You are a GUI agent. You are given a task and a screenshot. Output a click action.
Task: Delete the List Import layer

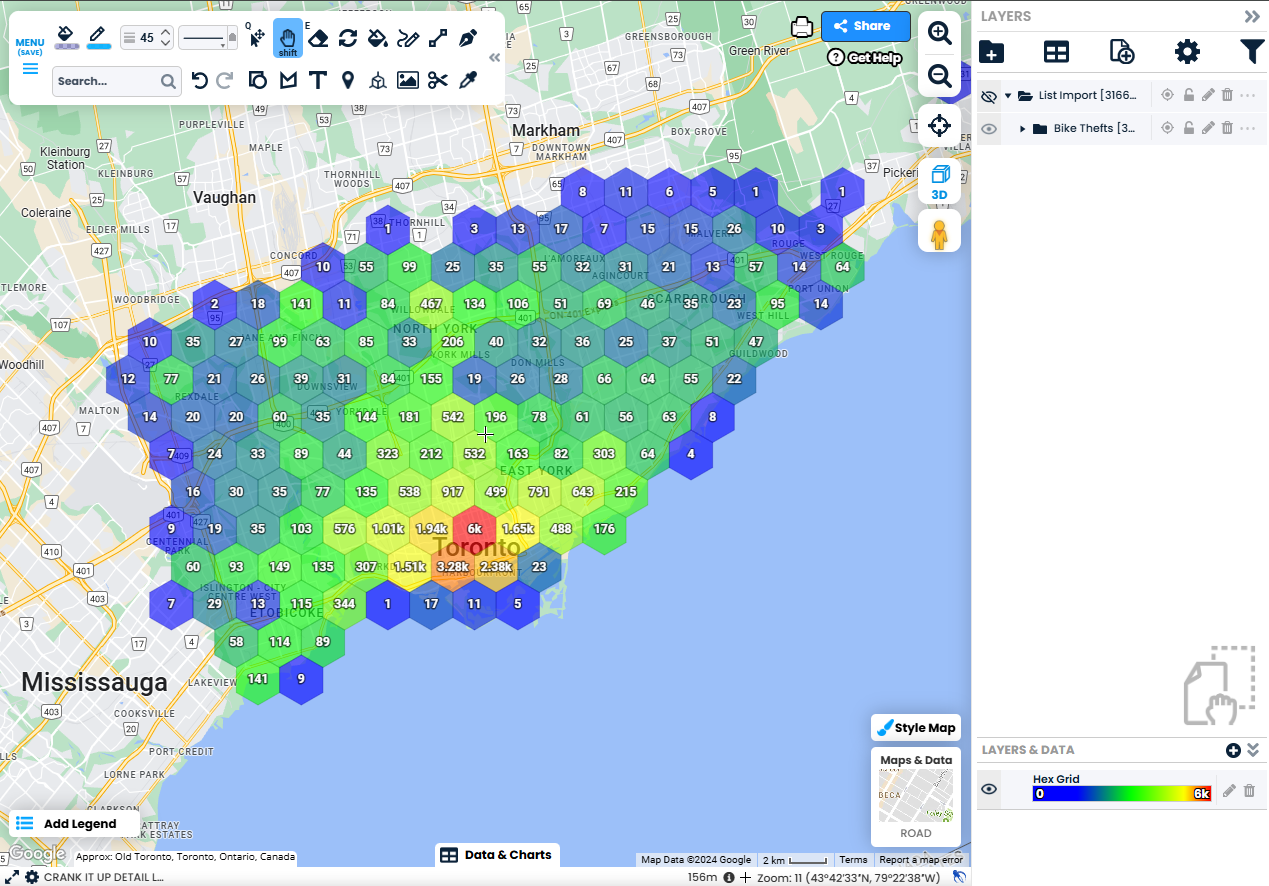1227,96
